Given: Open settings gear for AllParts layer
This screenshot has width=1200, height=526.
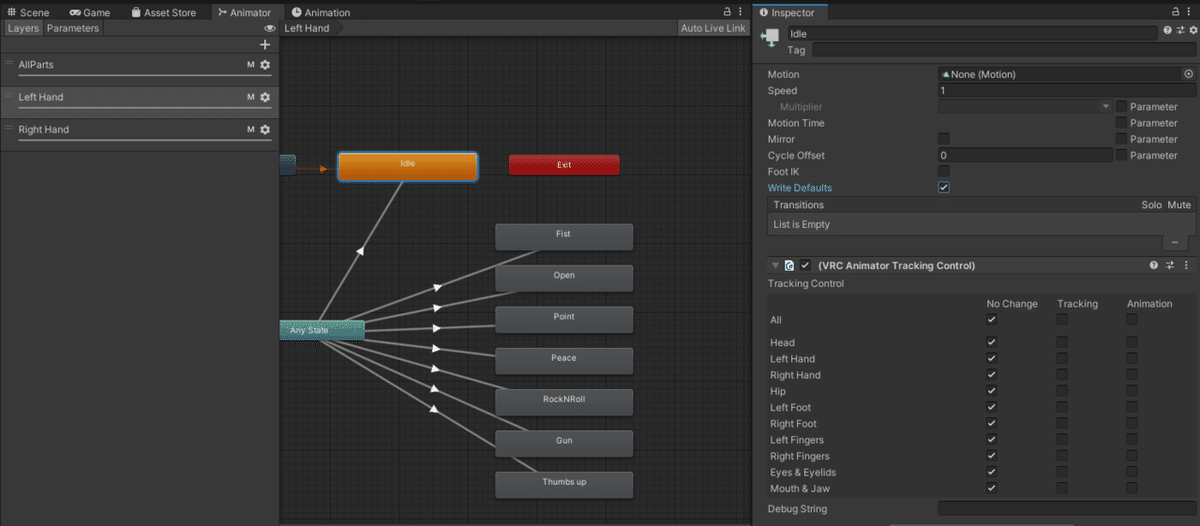Looking at the screenshot, I should (265, 65).
